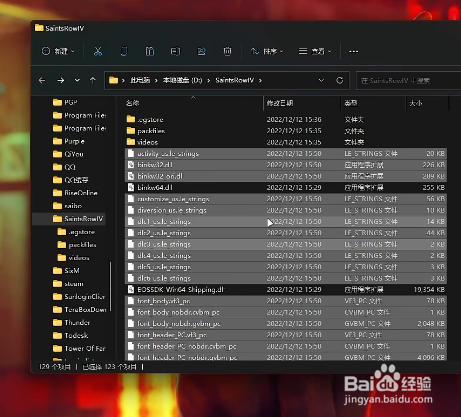Expand address bar history dropdown chevron
The width and height of the screenshot is (461, 417).
[321, 80]
